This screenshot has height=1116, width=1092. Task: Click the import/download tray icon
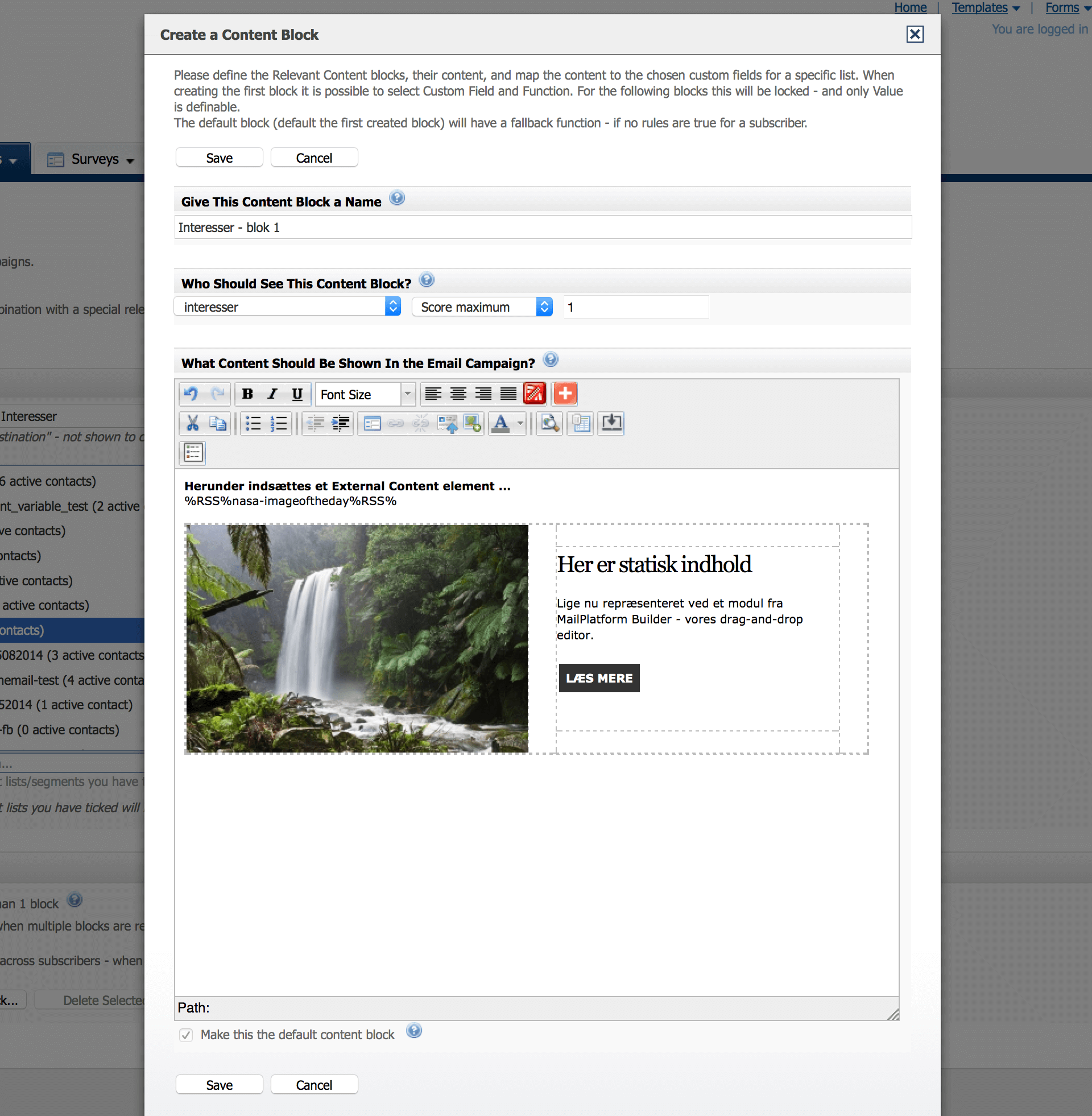point(611,424)
